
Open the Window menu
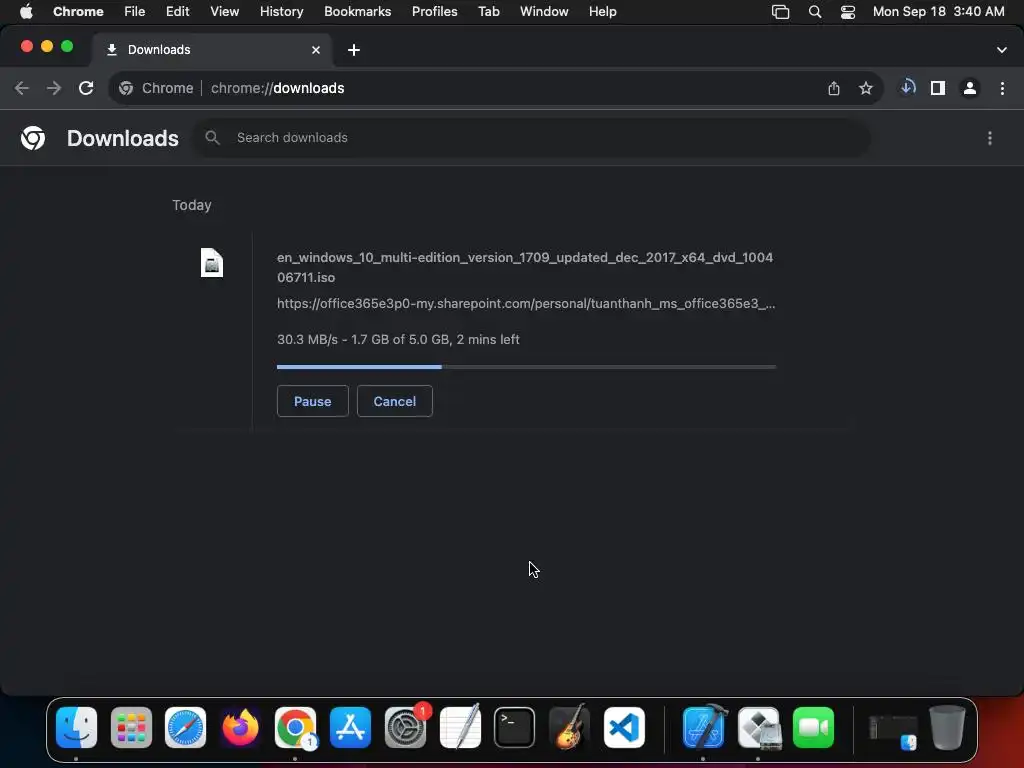pos(544,12)
